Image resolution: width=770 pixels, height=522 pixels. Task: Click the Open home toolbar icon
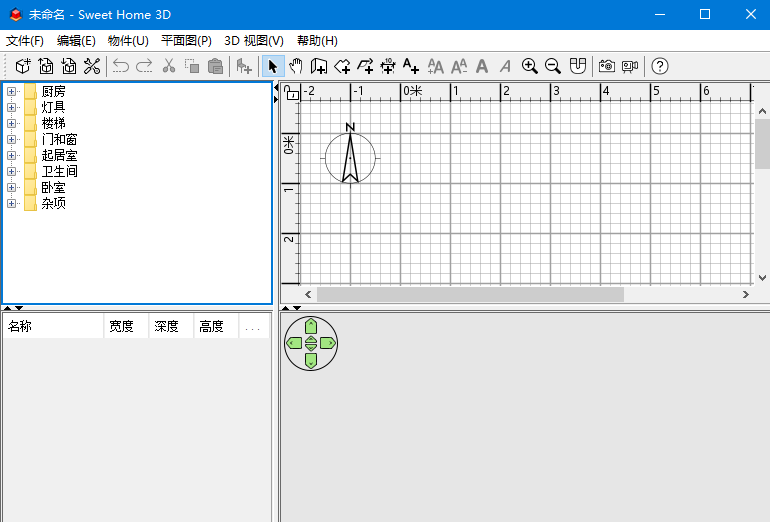(x=46, y=66)
